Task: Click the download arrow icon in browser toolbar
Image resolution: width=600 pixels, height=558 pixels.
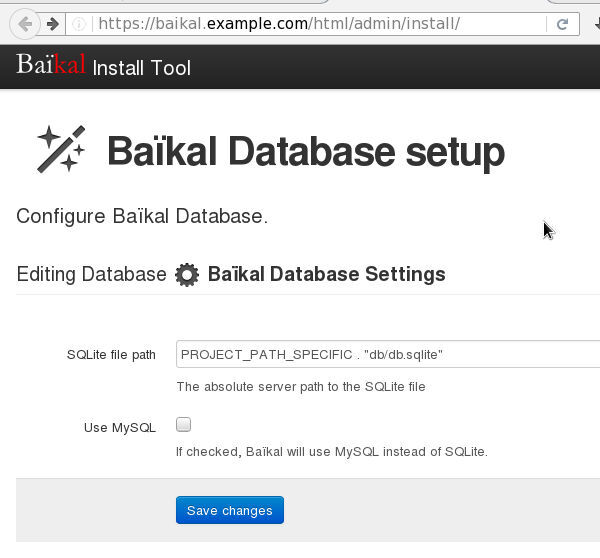Action: click(x=595, y=24)
